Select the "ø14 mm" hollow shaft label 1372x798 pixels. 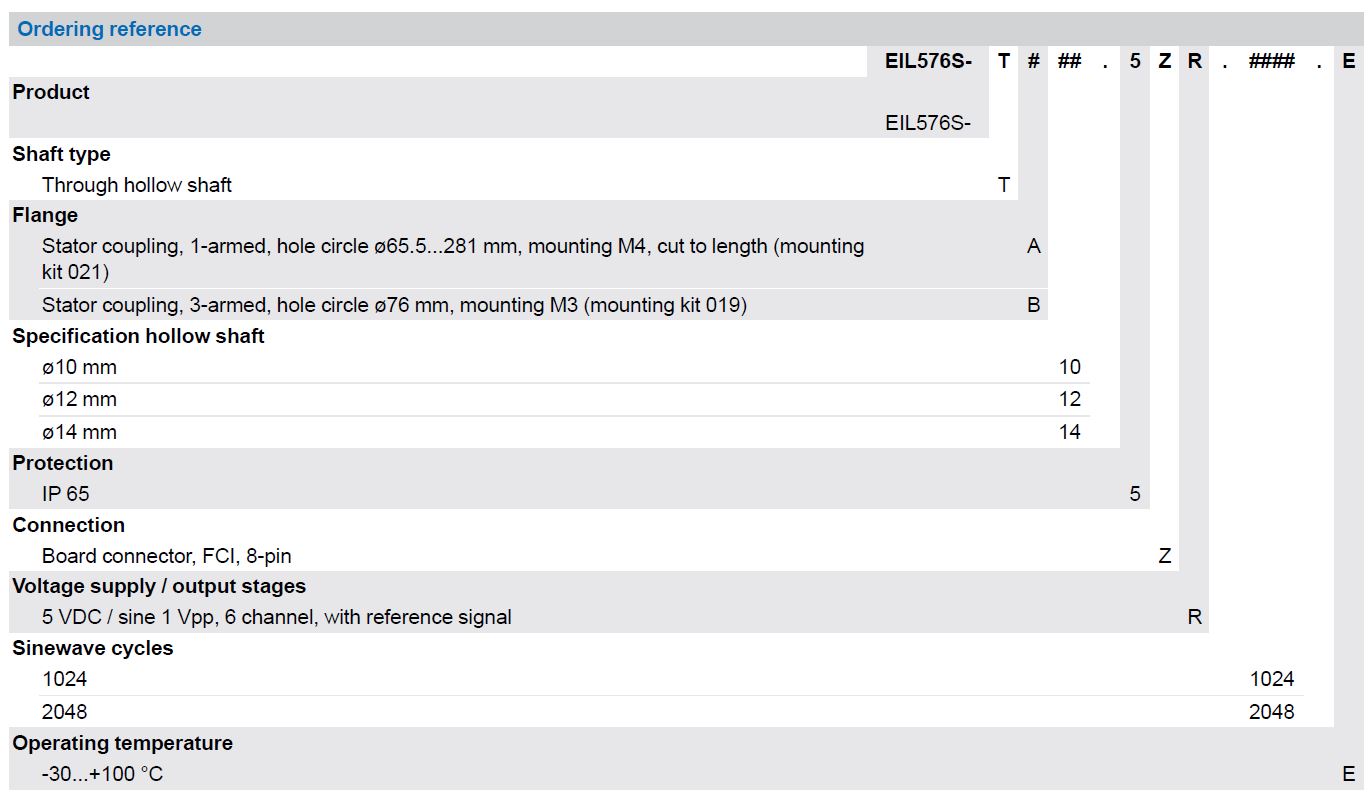[79, 432]
